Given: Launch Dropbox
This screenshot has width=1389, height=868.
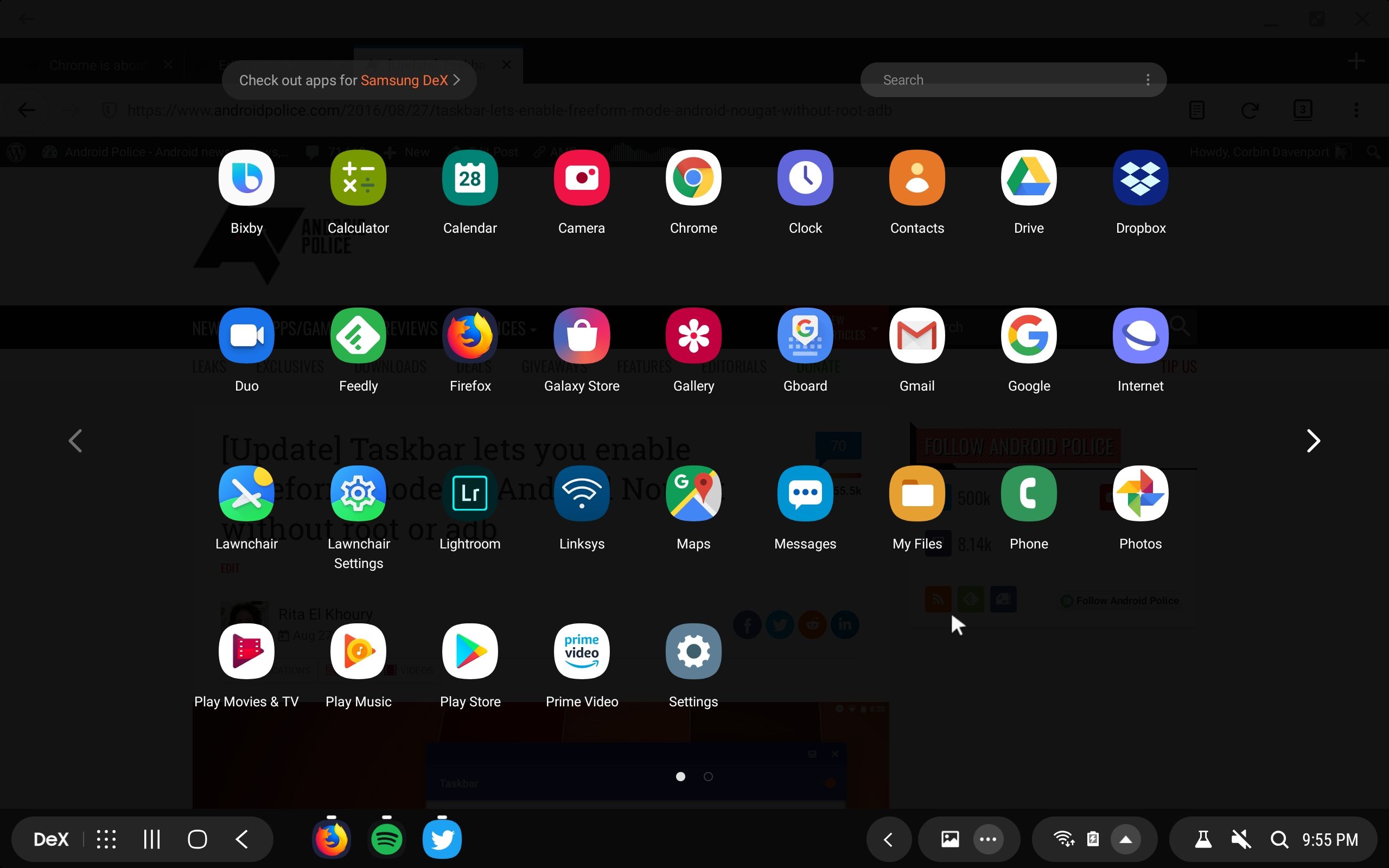Looking at the screenshot, I should pyautogui.click(x=1140, y=178).
